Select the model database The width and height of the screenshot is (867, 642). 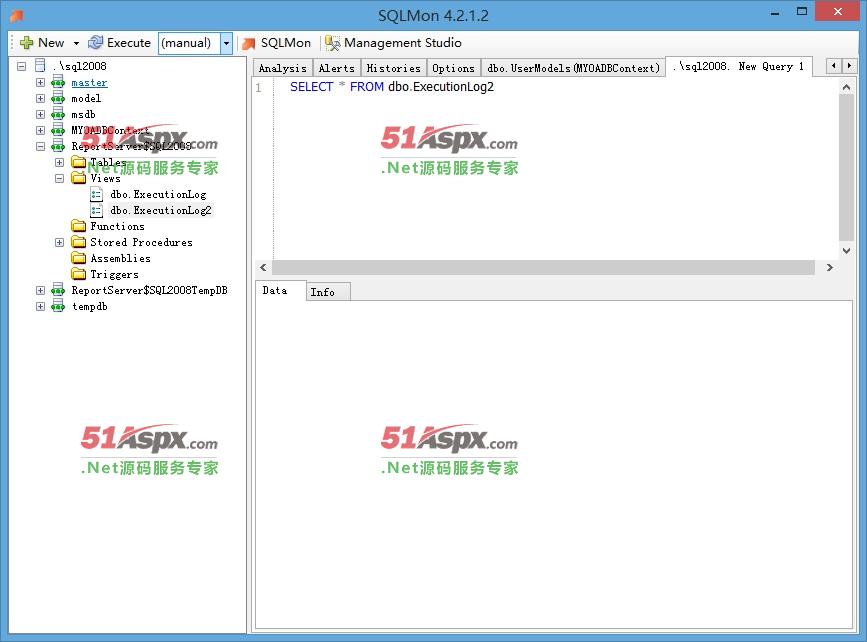click(86, 98)
